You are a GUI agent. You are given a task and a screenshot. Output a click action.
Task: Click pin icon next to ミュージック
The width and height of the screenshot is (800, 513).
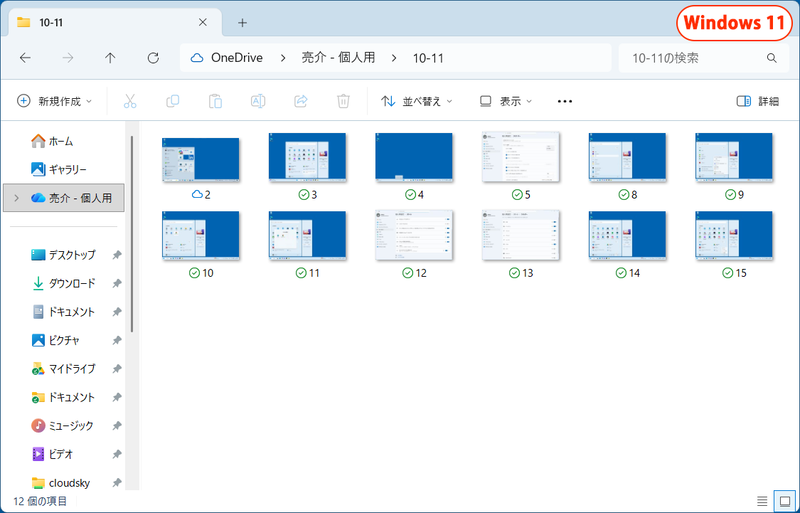pyautogui.click(x=117, y=425)
